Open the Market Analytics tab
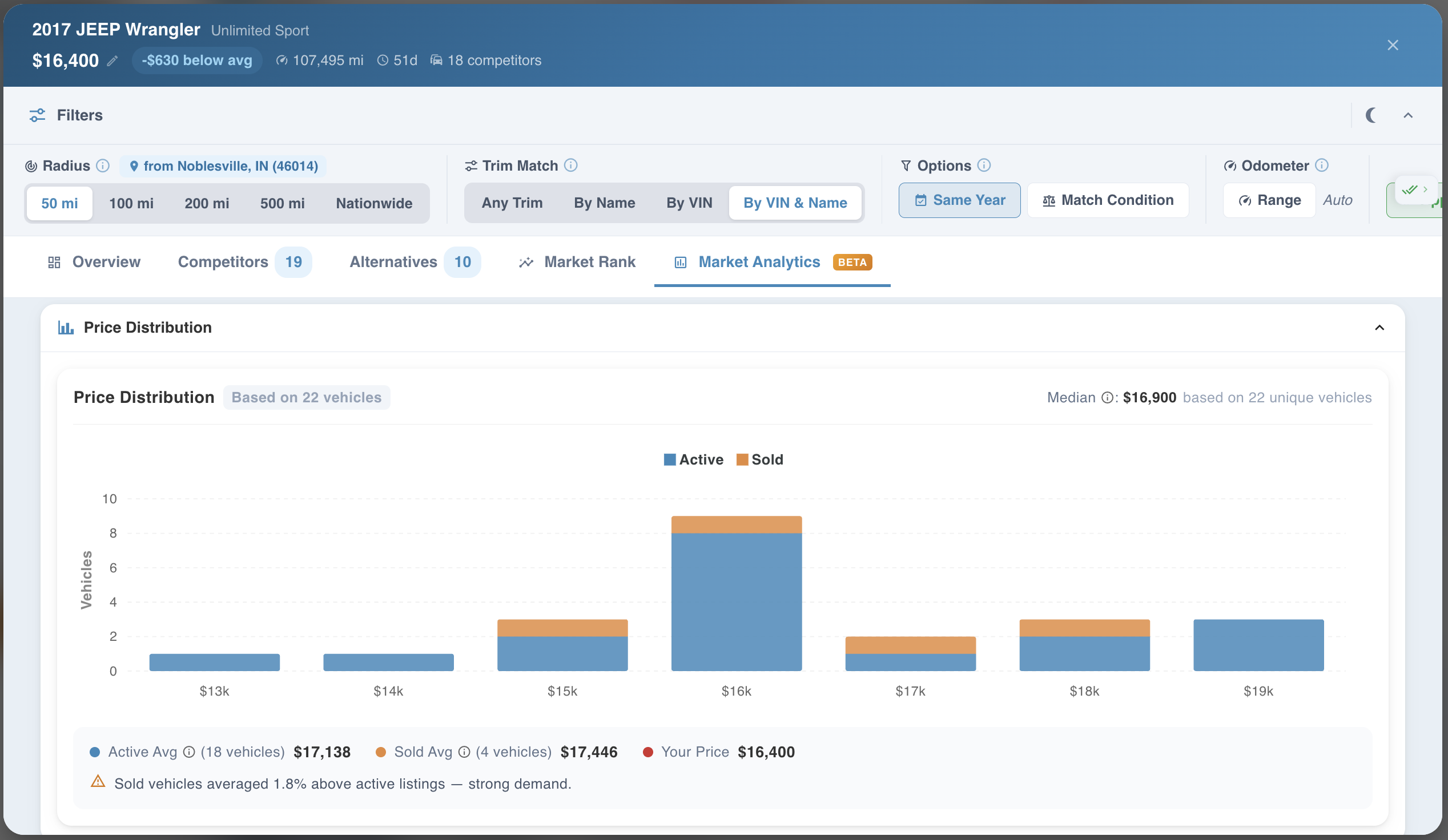The width and height of the screenshot is (1448, 840). pos(773,262)
